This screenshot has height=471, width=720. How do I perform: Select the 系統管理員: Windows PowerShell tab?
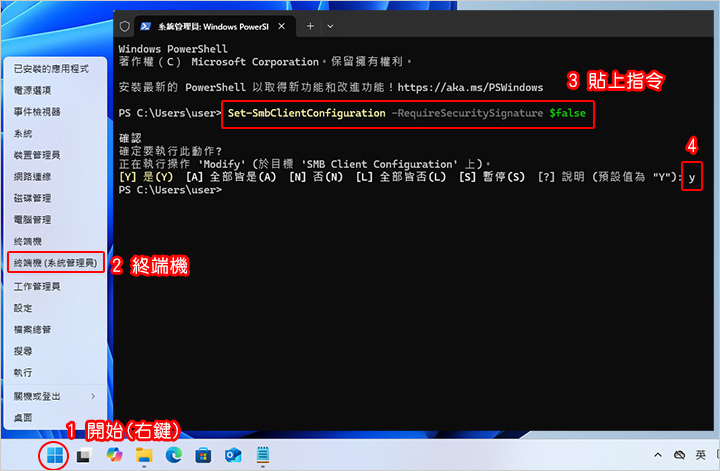pyautogui.click(x=214, y=27)
